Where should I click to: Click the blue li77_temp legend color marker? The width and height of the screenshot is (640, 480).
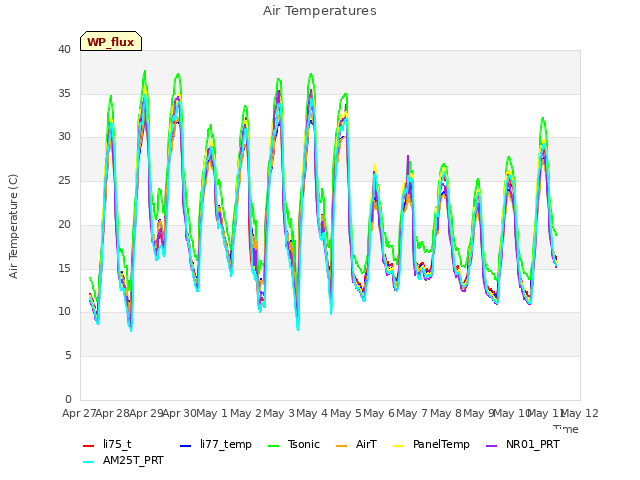[x=186, y=446]
